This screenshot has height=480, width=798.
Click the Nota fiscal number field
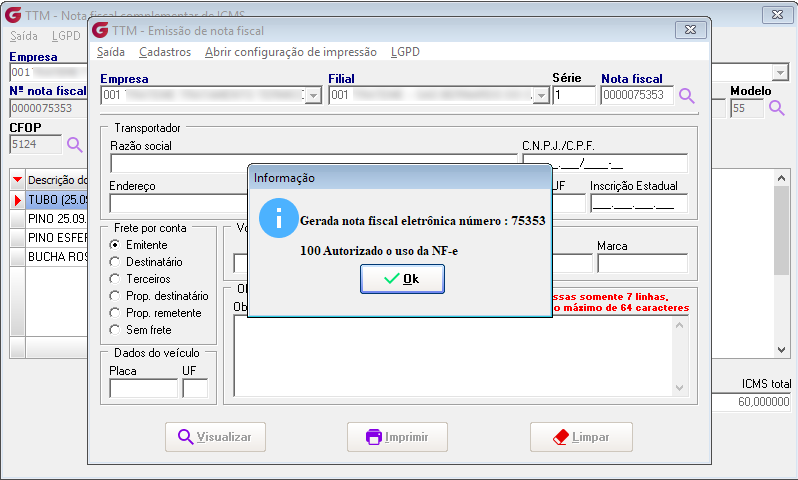(637, 95)
